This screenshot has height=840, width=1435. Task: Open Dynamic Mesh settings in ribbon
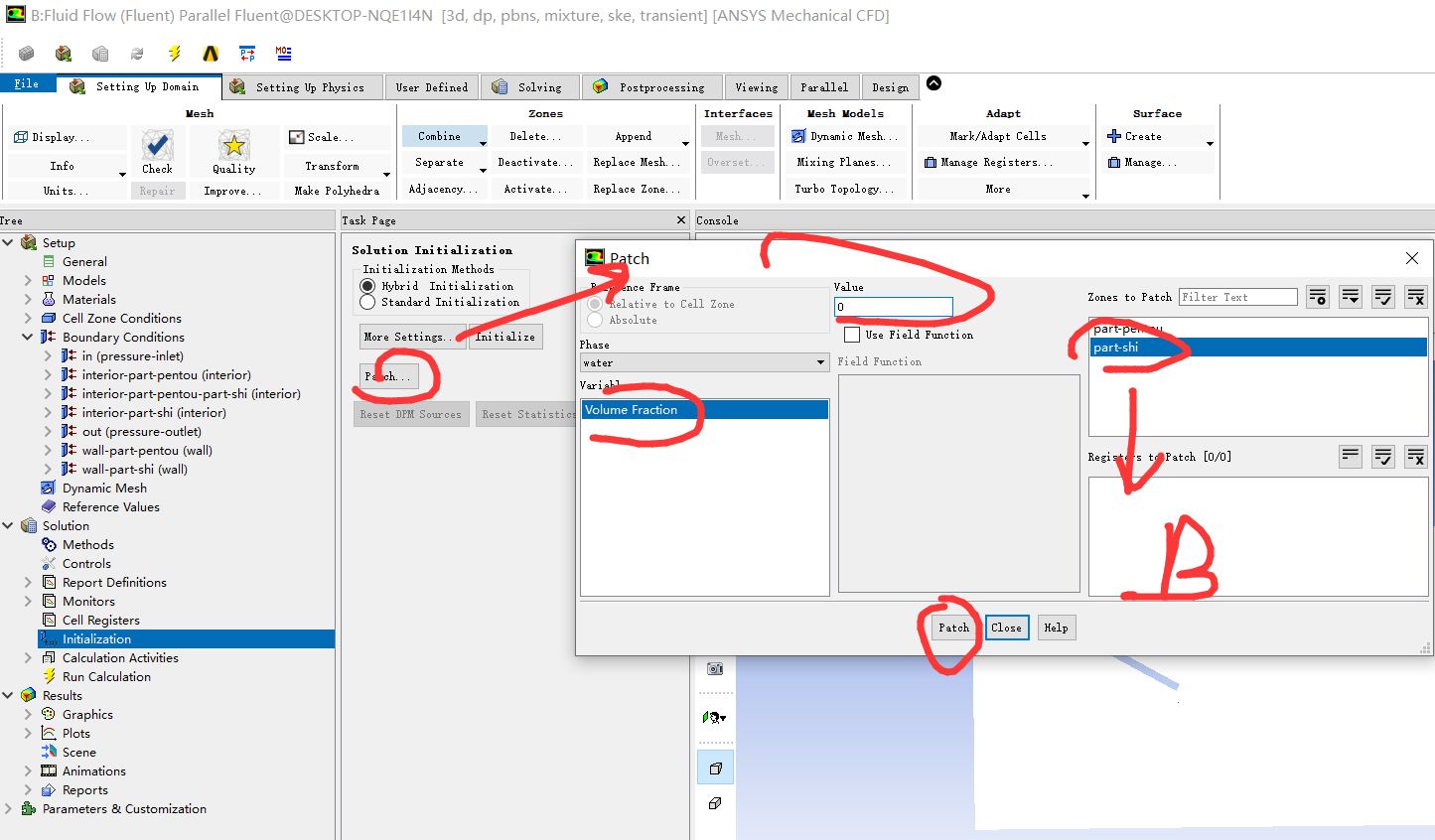click(844, 136)
